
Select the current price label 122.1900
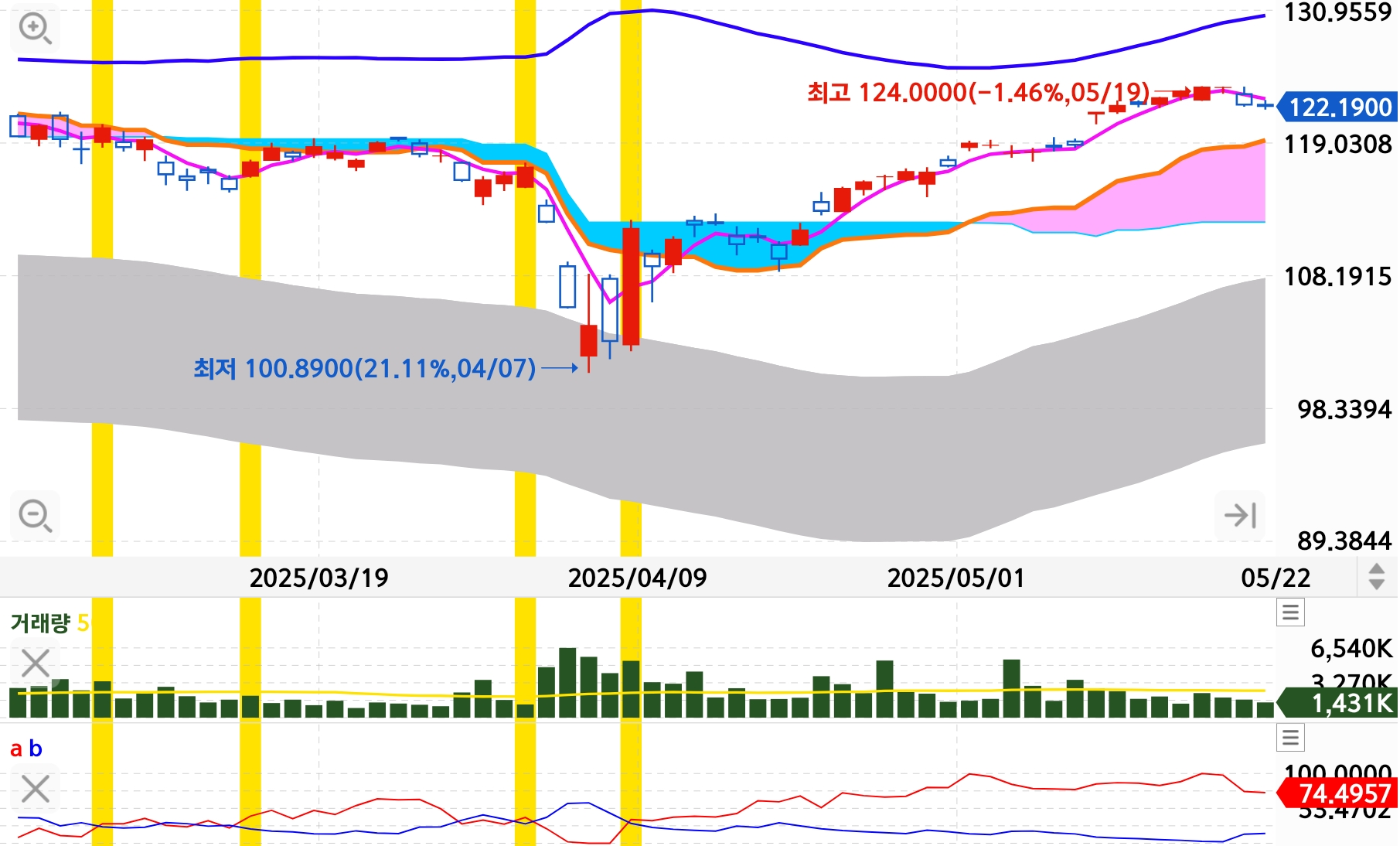[1337, 107]
